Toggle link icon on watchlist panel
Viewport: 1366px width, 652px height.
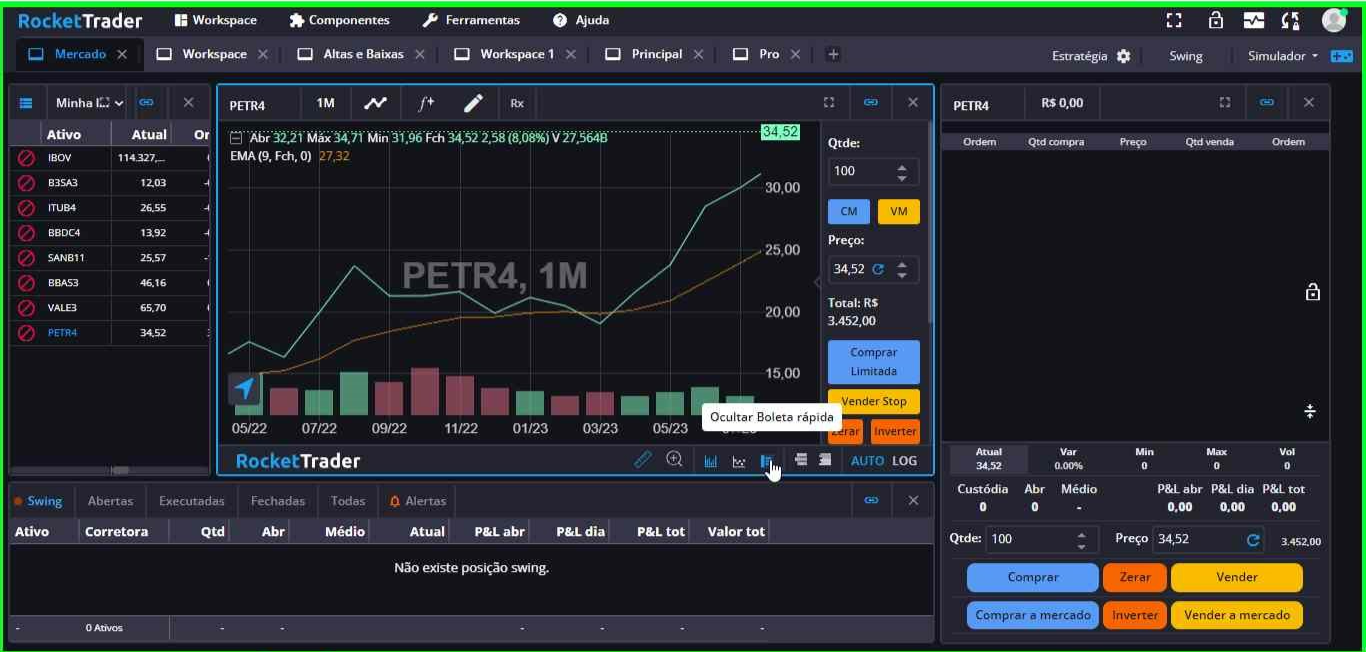[x=147, y=102]
